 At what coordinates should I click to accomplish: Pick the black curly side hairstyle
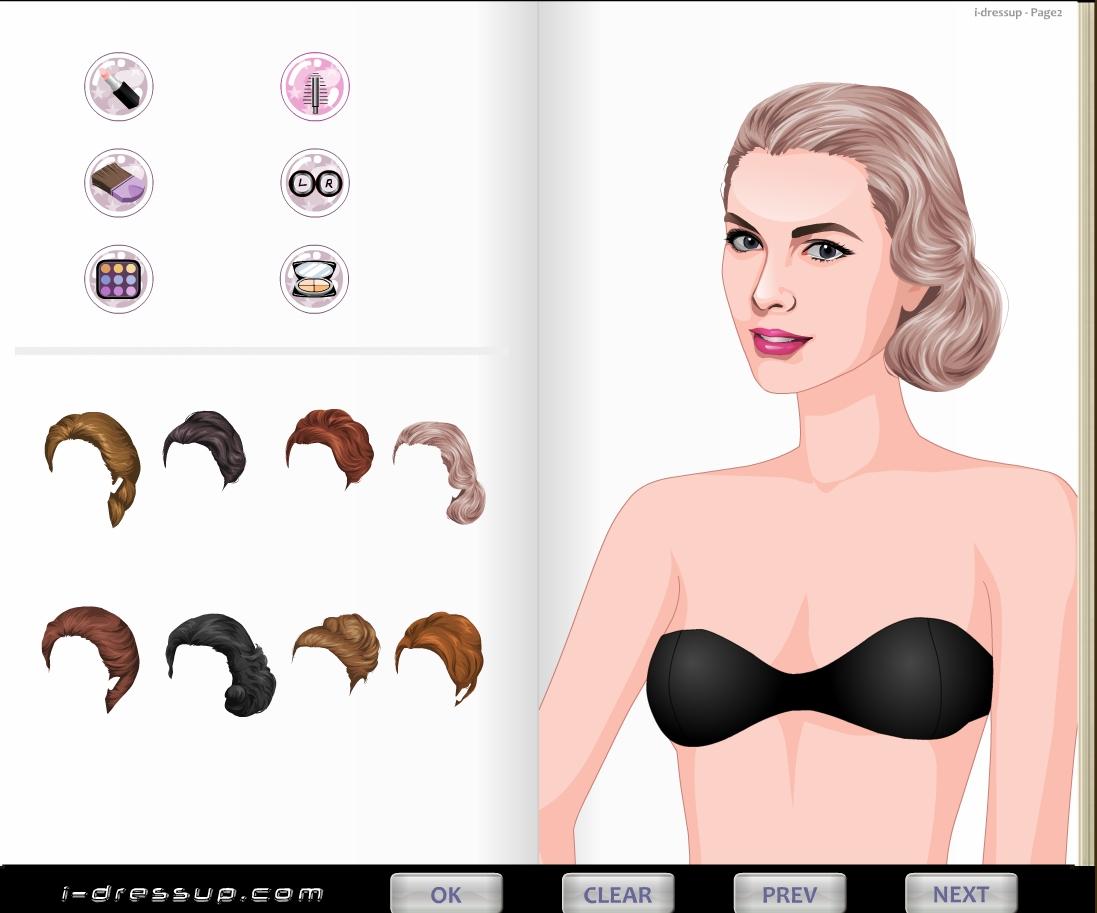click(x=221, y=660)
